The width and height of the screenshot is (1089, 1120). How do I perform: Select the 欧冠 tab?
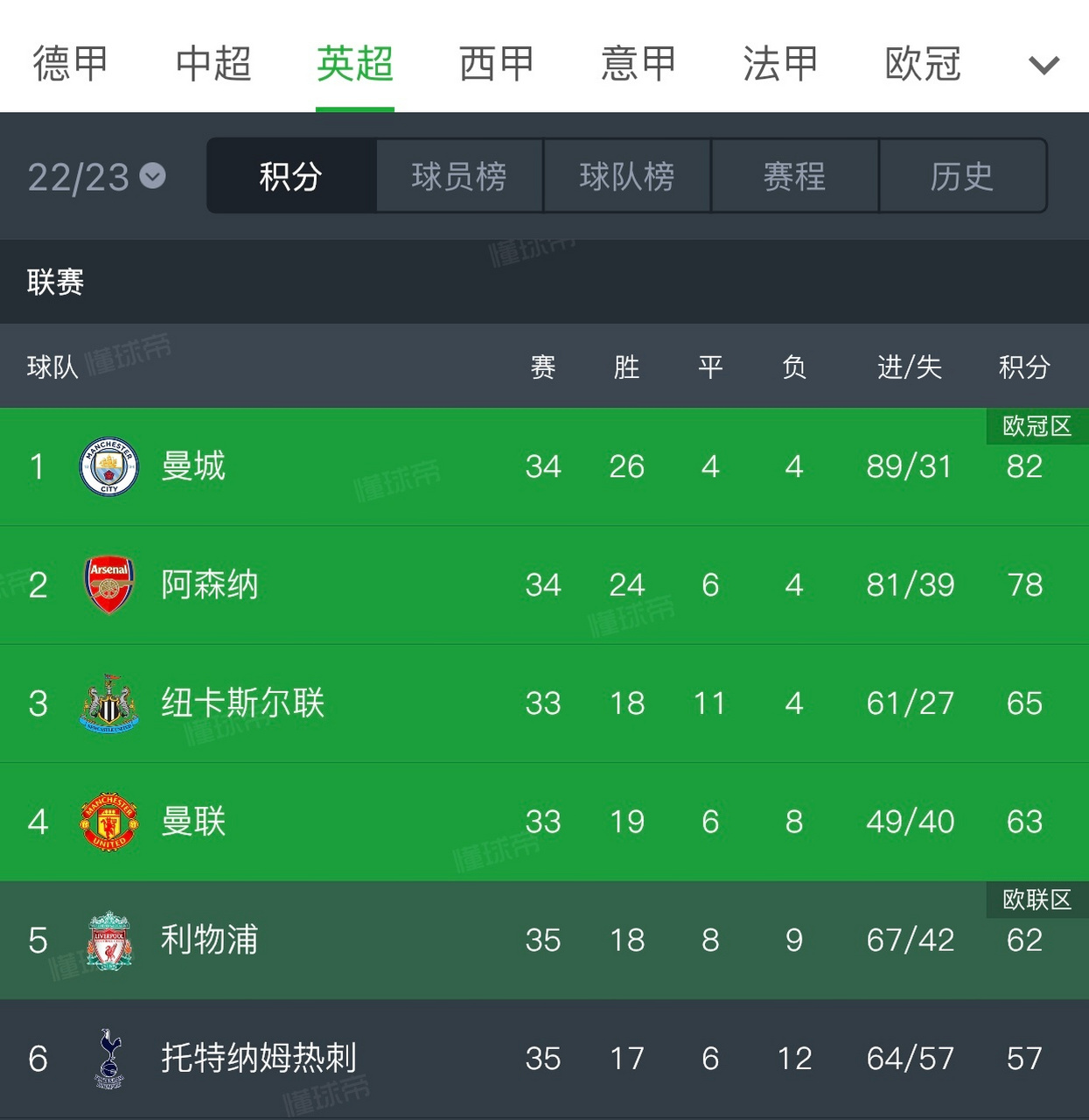pyautogui.click(x=921, y=64)
